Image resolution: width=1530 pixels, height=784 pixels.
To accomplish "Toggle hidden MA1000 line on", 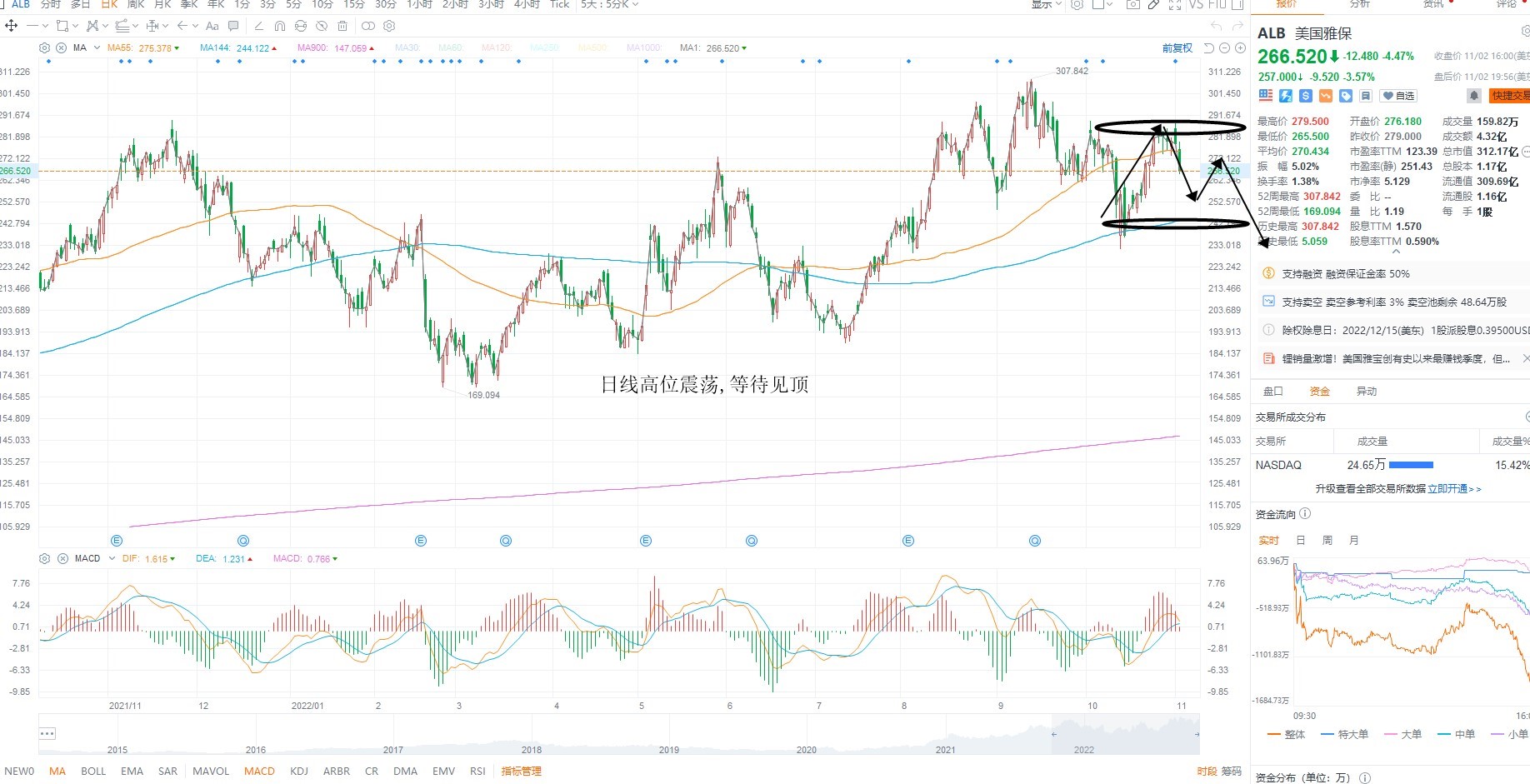I will coord(644,47).
